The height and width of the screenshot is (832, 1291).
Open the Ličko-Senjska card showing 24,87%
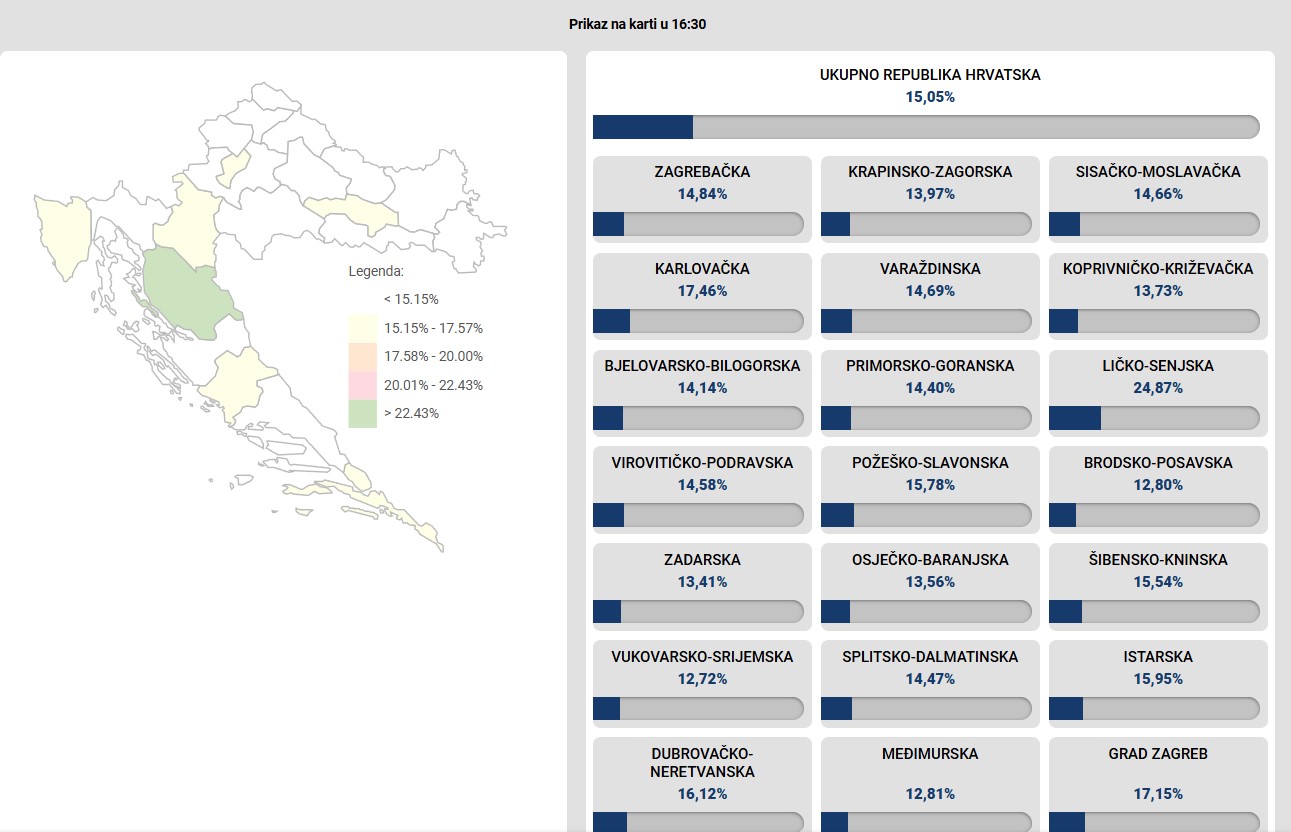(x=1158, y=393)
